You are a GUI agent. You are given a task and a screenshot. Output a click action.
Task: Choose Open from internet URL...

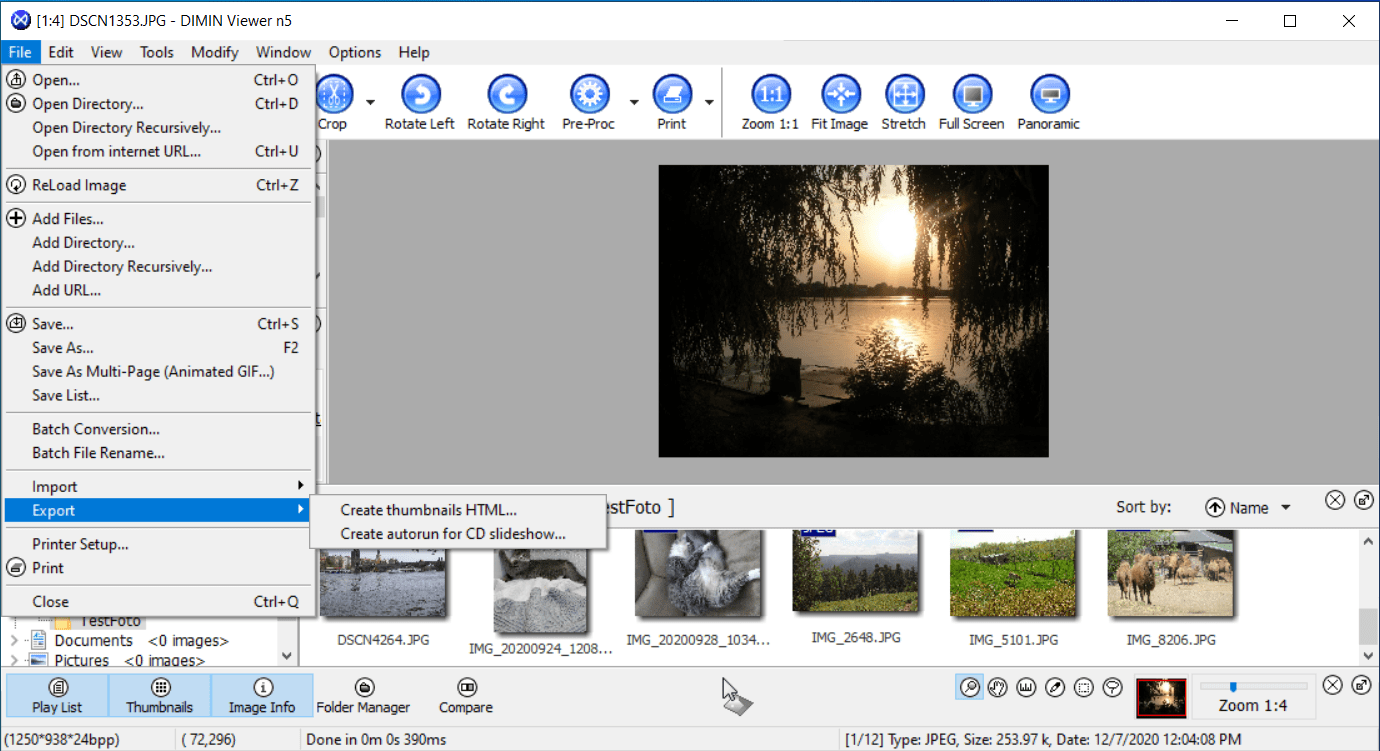click(159, 152)
